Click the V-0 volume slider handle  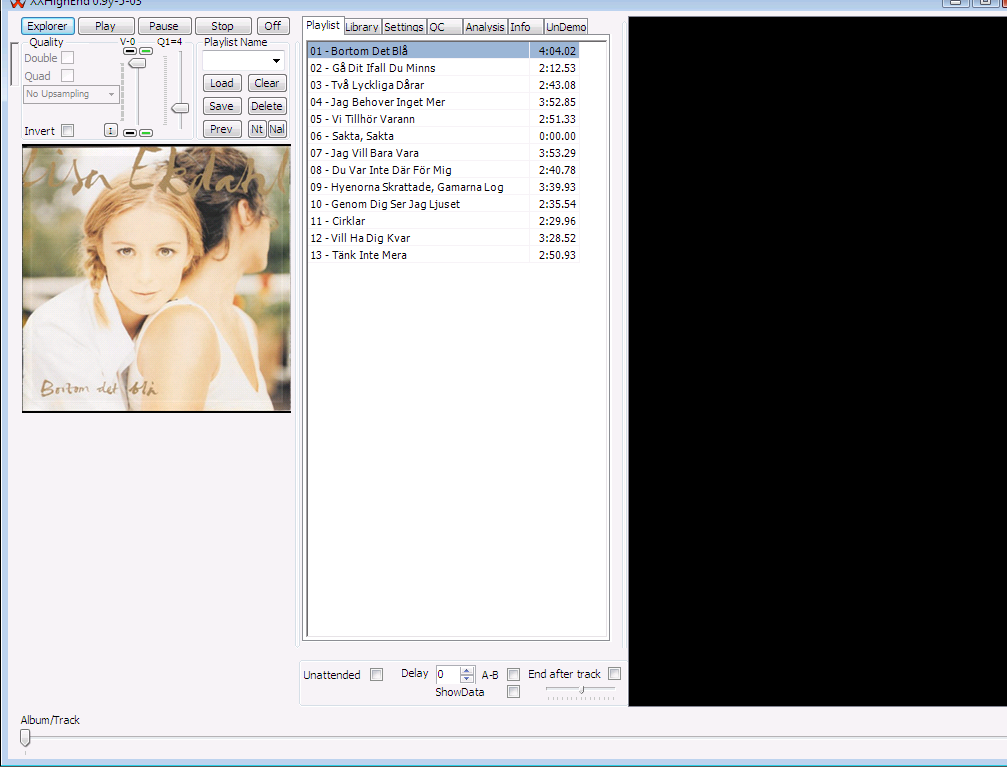pos(137,63)
